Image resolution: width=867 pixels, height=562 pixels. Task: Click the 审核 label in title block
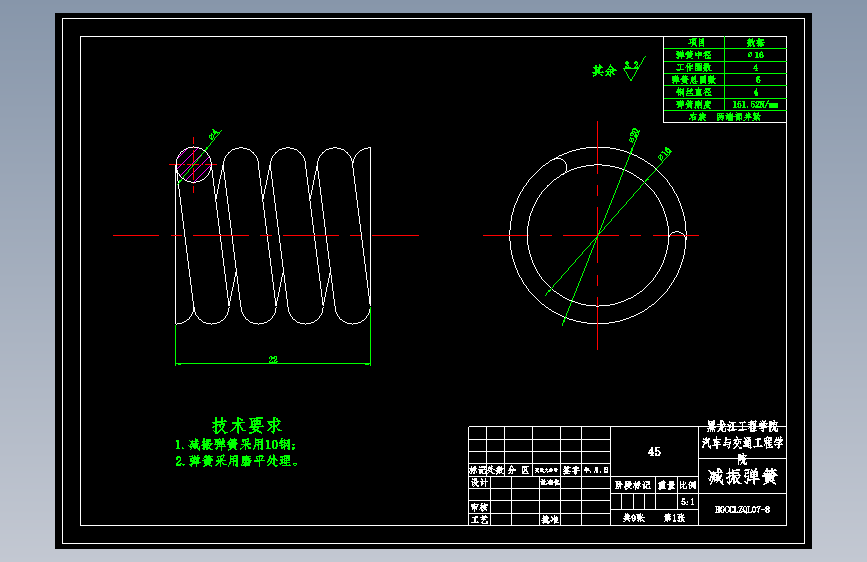(x=479, y=507)
